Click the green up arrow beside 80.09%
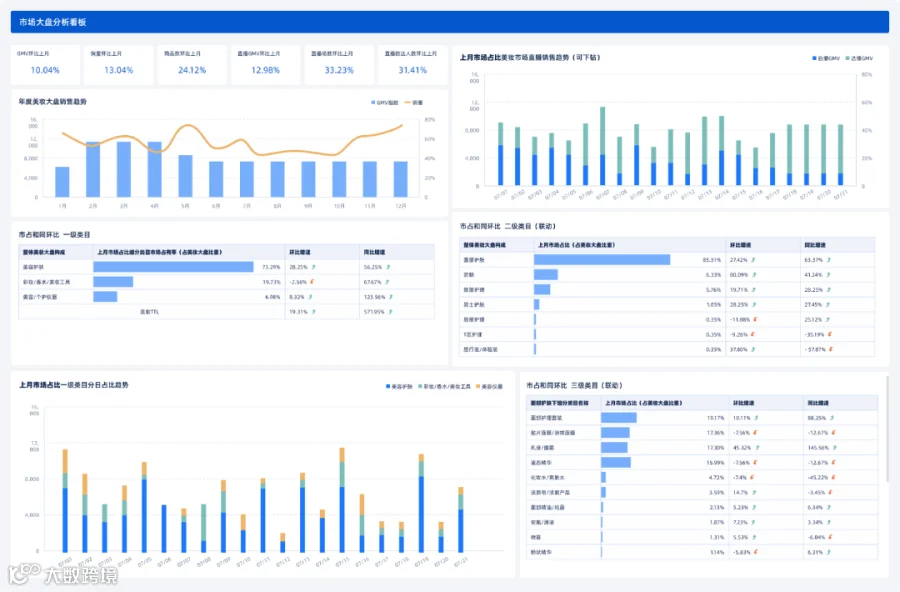Viewport: 900px width, 592px height. pyautogui.click(x=753, y=274)
